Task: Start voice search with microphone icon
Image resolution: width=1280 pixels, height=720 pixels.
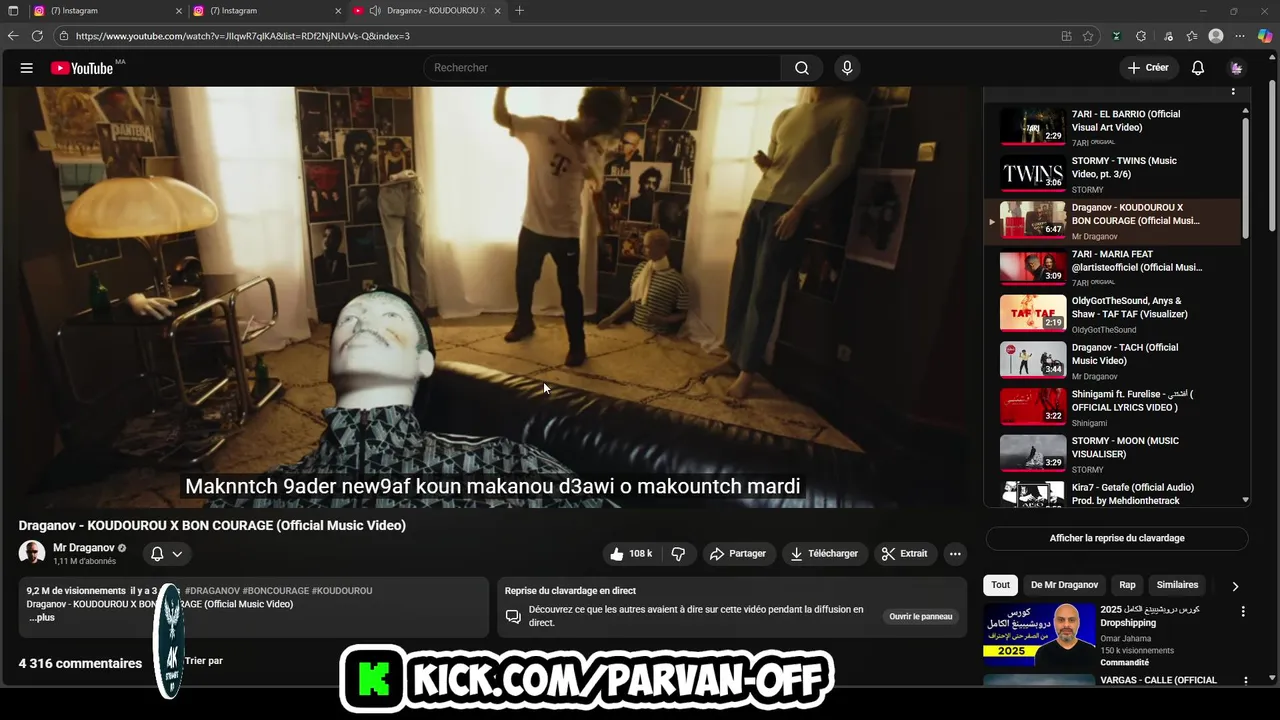Action: coord(847,68)
